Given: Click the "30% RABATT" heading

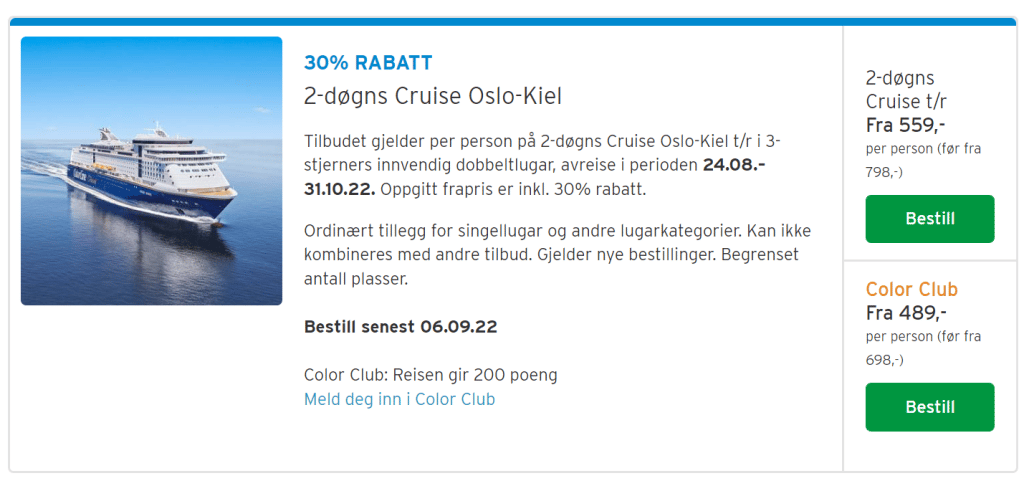Looking at the screenshot, I should pos(368,63).
